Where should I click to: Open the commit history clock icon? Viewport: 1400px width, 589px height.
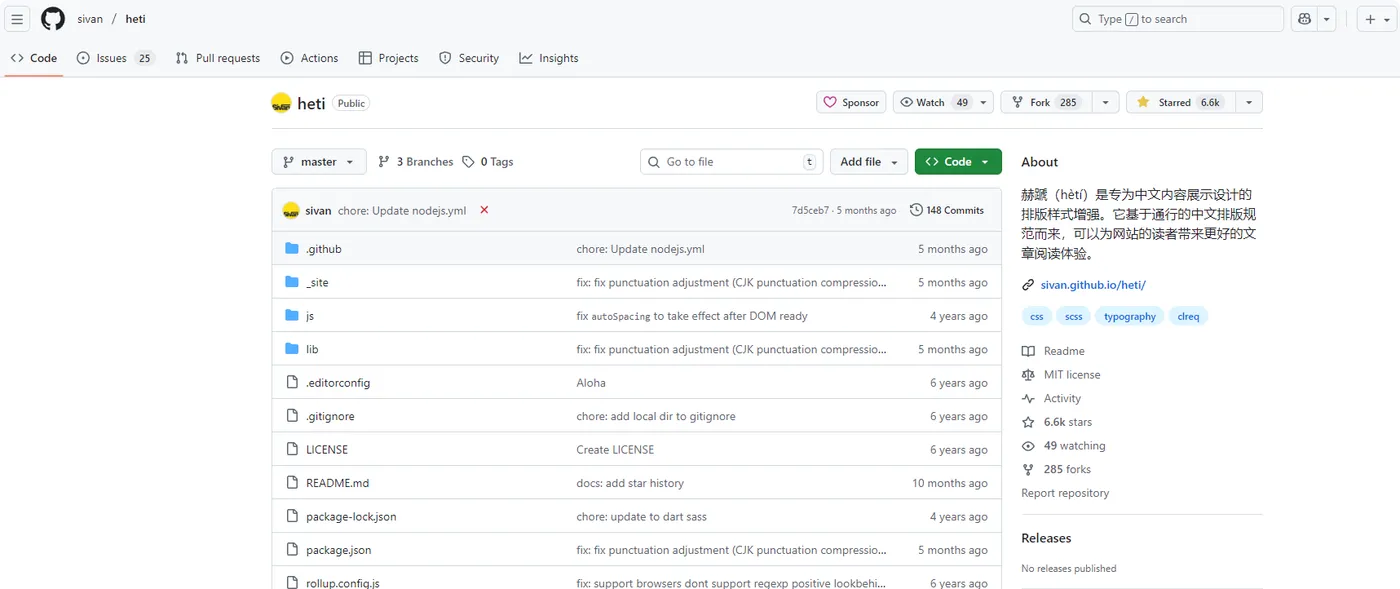coord(916,210)
